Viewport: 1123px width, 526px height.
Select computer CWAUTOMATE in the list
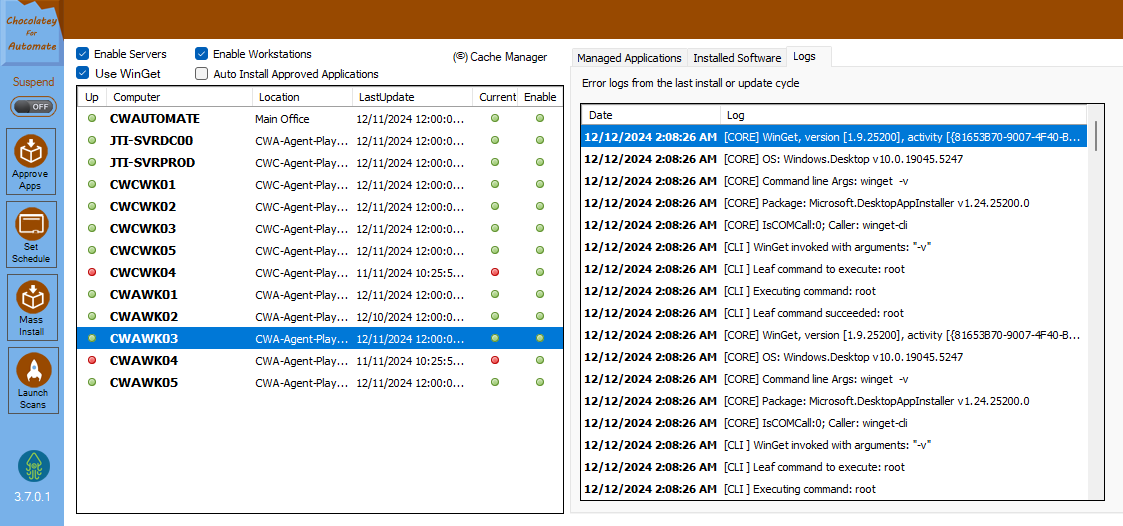click(319, 118)
